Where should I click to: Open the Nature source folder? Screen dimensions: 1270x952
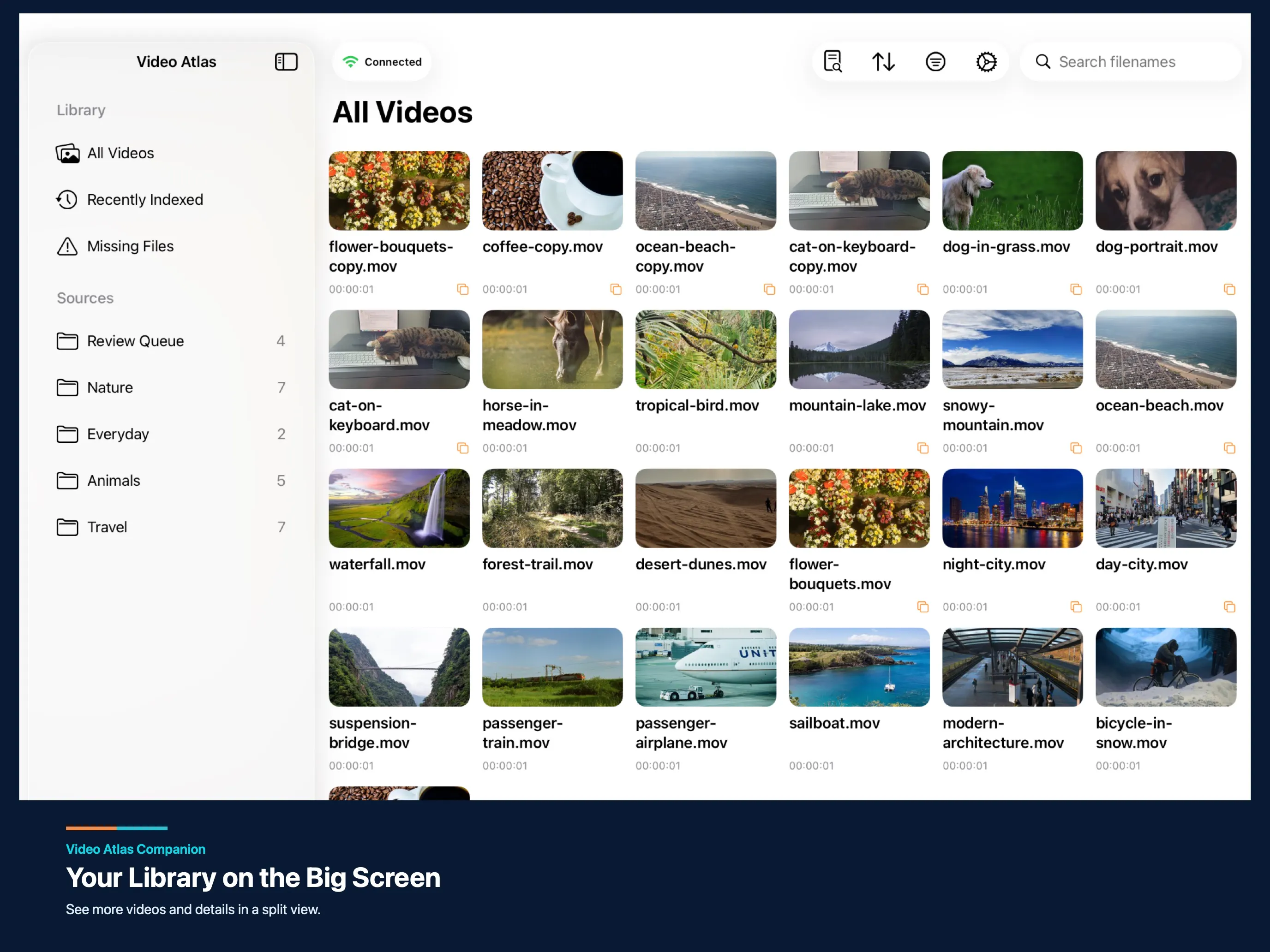click(171, 387)
